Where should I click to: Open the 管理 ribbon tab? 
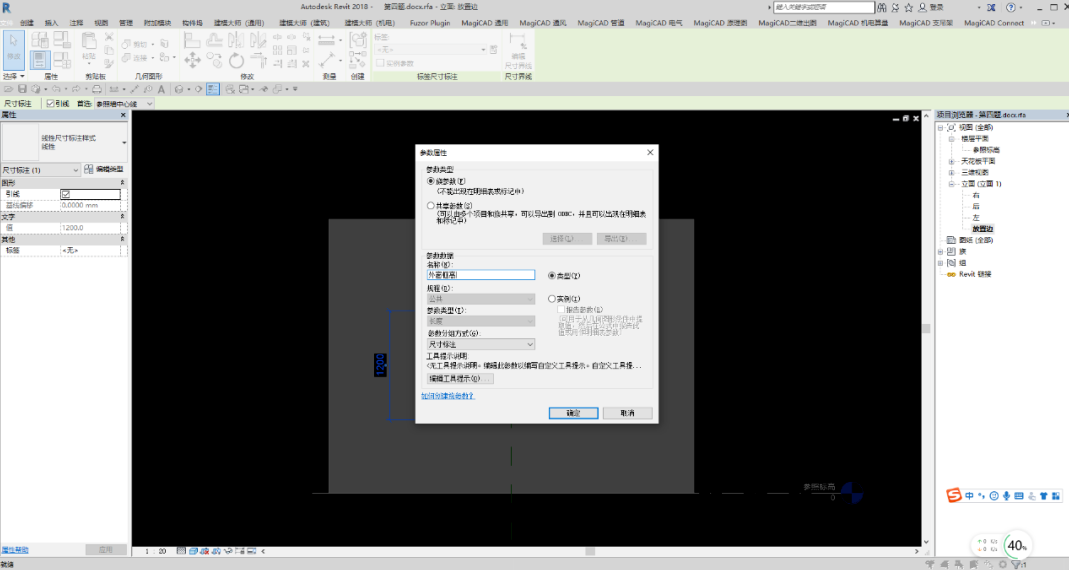pyautogui.click(x=126, y=23)
